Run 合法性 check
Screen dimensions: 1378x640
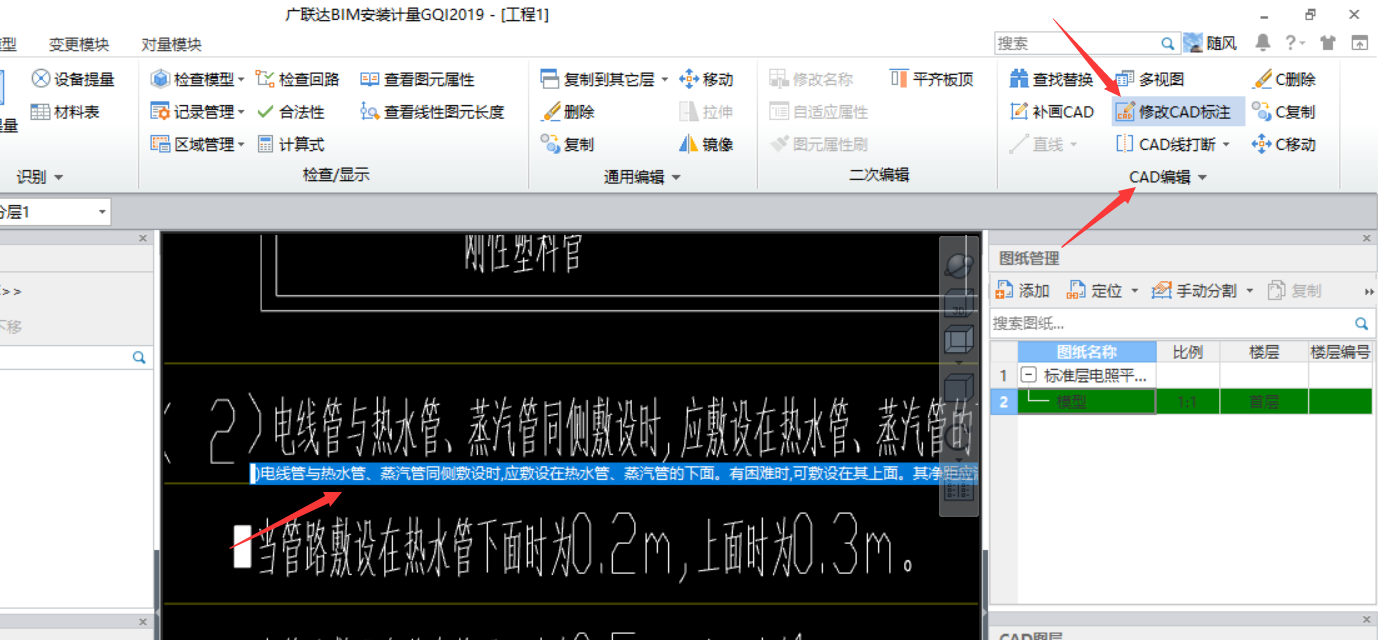291,112
